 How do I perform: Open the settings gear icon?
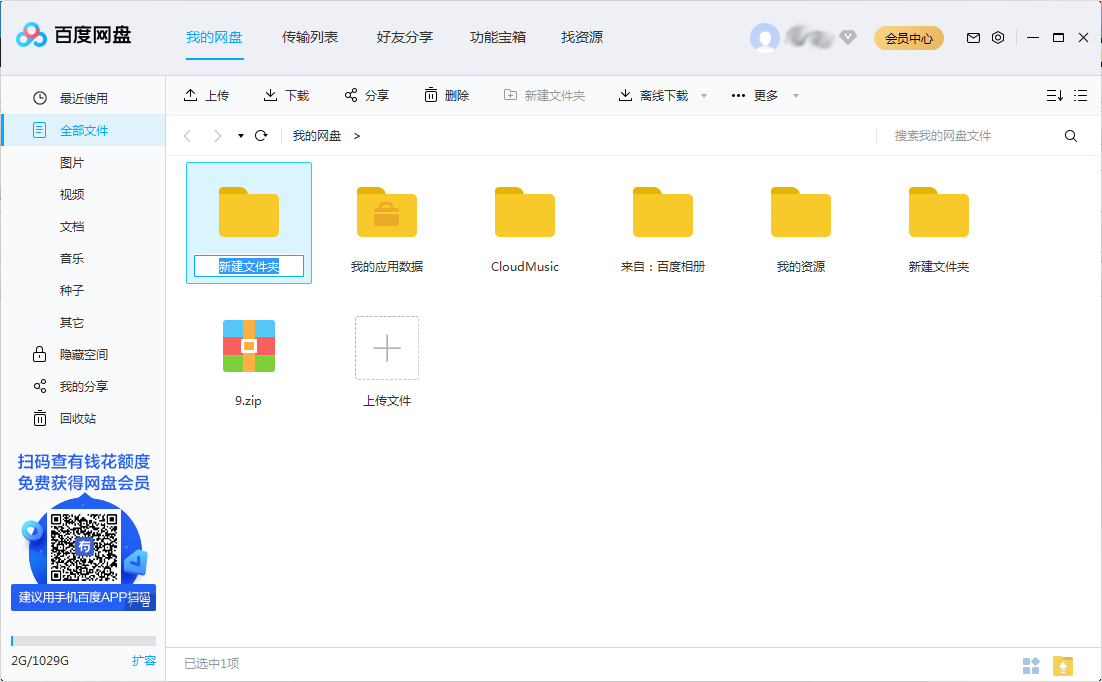click(997, 37)
